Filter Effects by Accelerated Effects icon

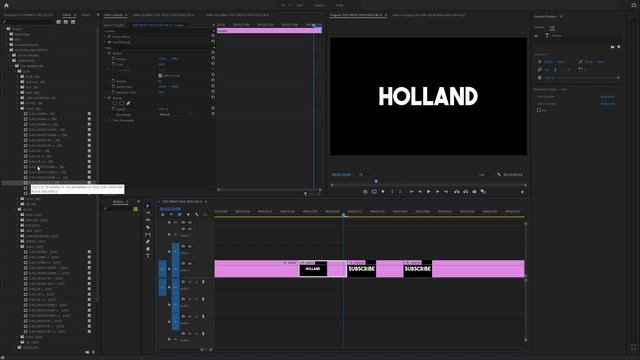coord(59,22)
